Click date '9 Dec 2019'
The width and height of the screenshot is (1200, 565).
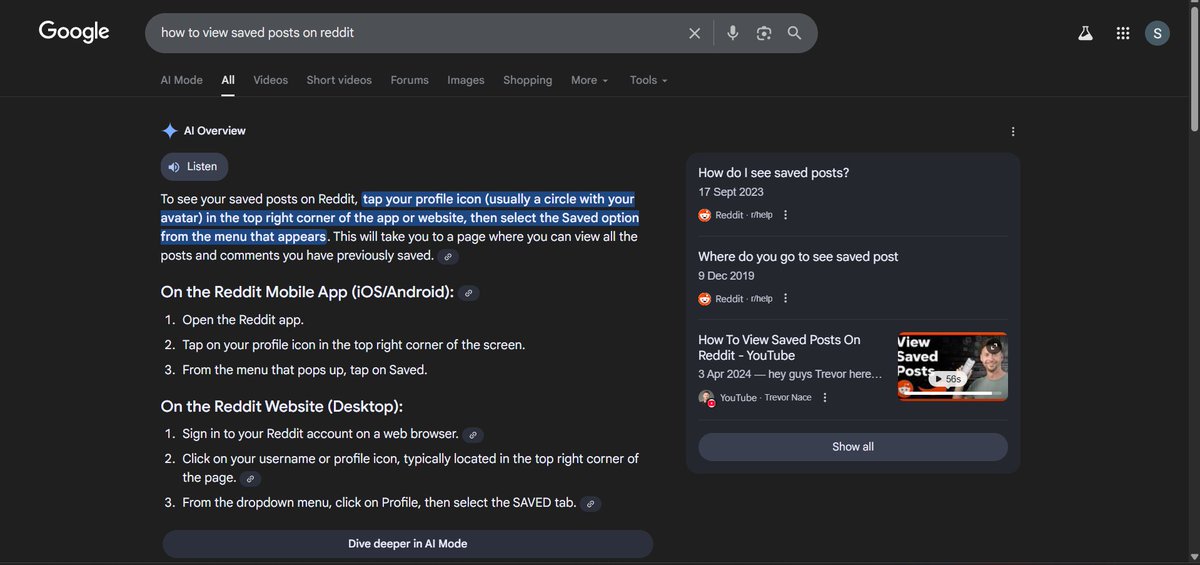[x=726, y=276]
